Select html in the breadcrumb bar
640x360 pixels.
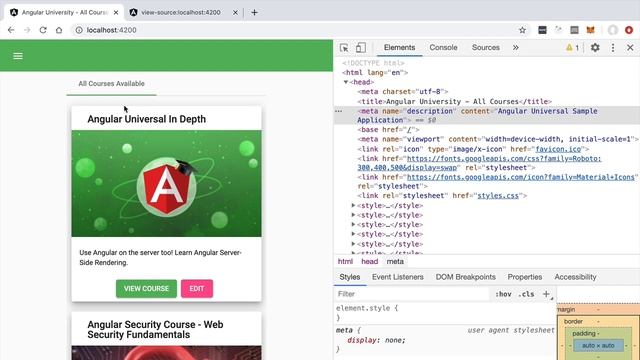[345, 262]
